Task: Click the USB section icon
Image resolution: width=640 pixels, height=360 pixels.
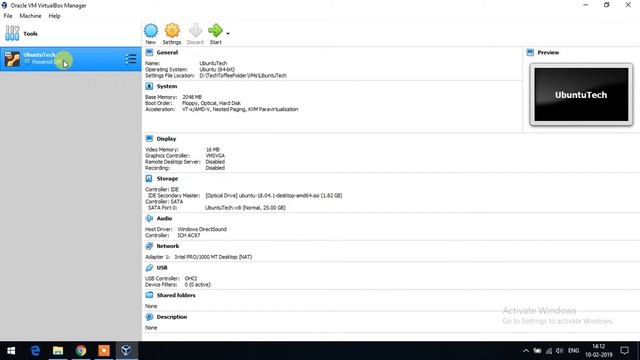Action: (x=149, y=268)
